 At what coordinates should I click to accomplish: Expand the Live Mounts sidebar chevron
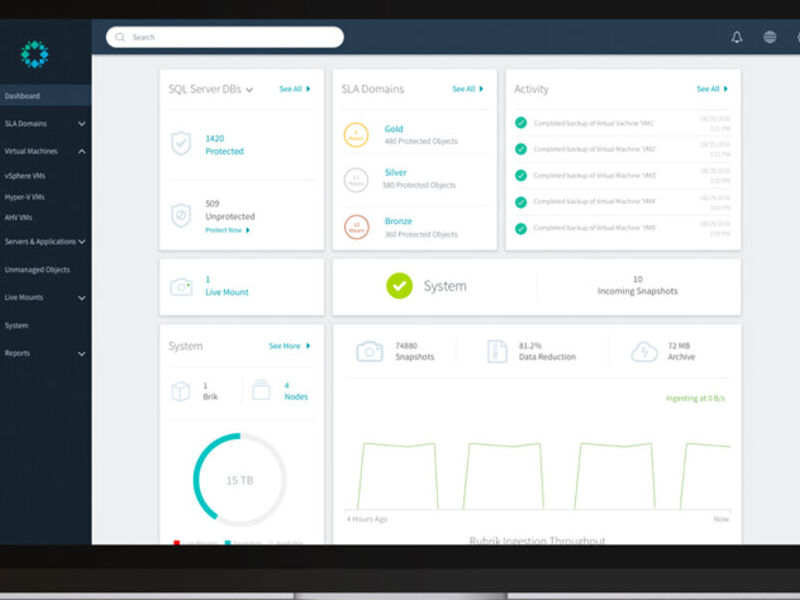[82, 298]
